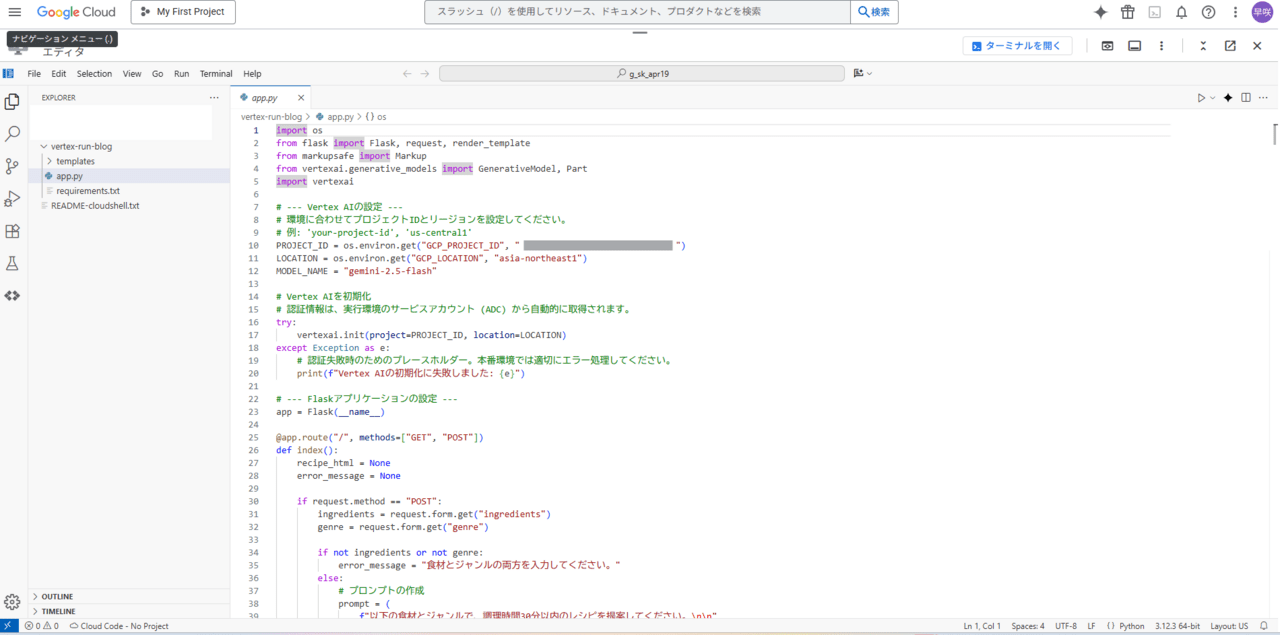1280x635 pixels.
Task: Click split editor right icon
Action: click(x=1246, y=98)
